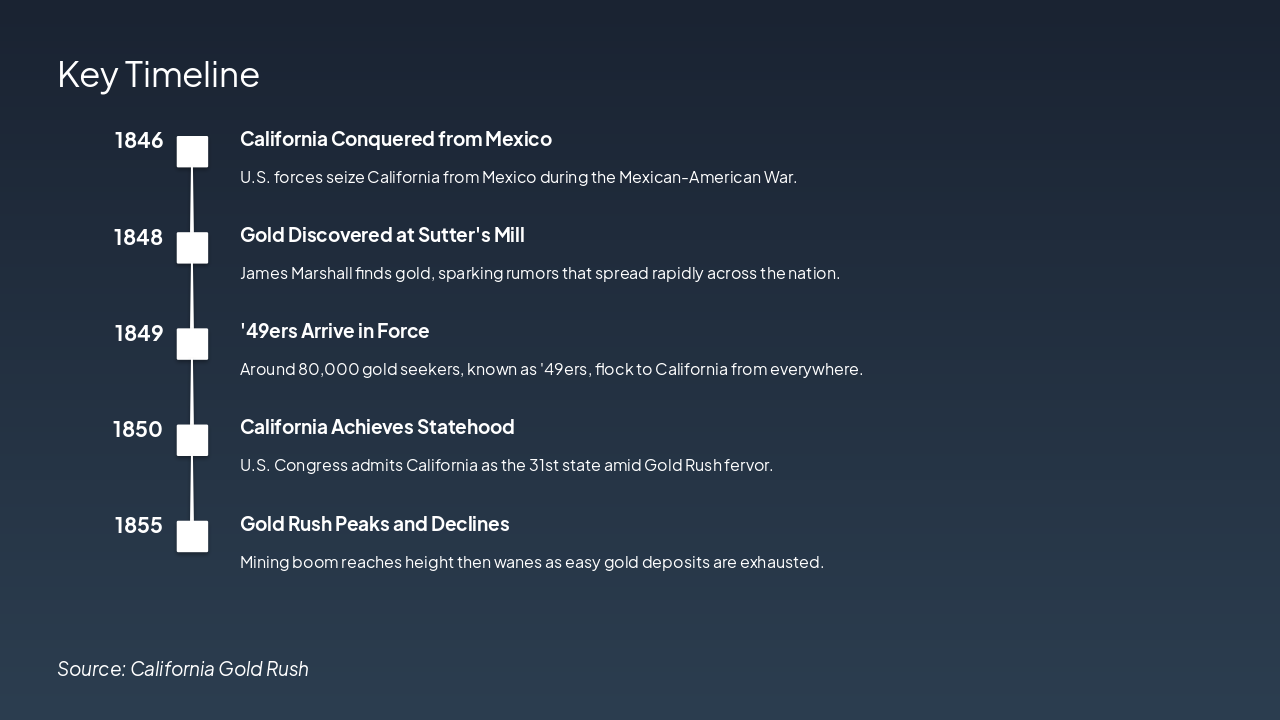Viewport: 1280px width, 720px height.
Task: Click 'California Achieves Statehood' heading
Action: click(377, 427)
